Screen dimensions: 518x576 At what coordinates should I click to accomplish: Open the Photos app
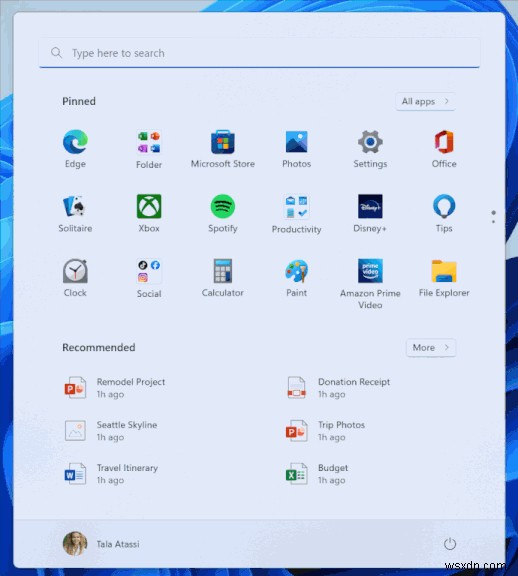pyautogui.click(x=296, y=149)
